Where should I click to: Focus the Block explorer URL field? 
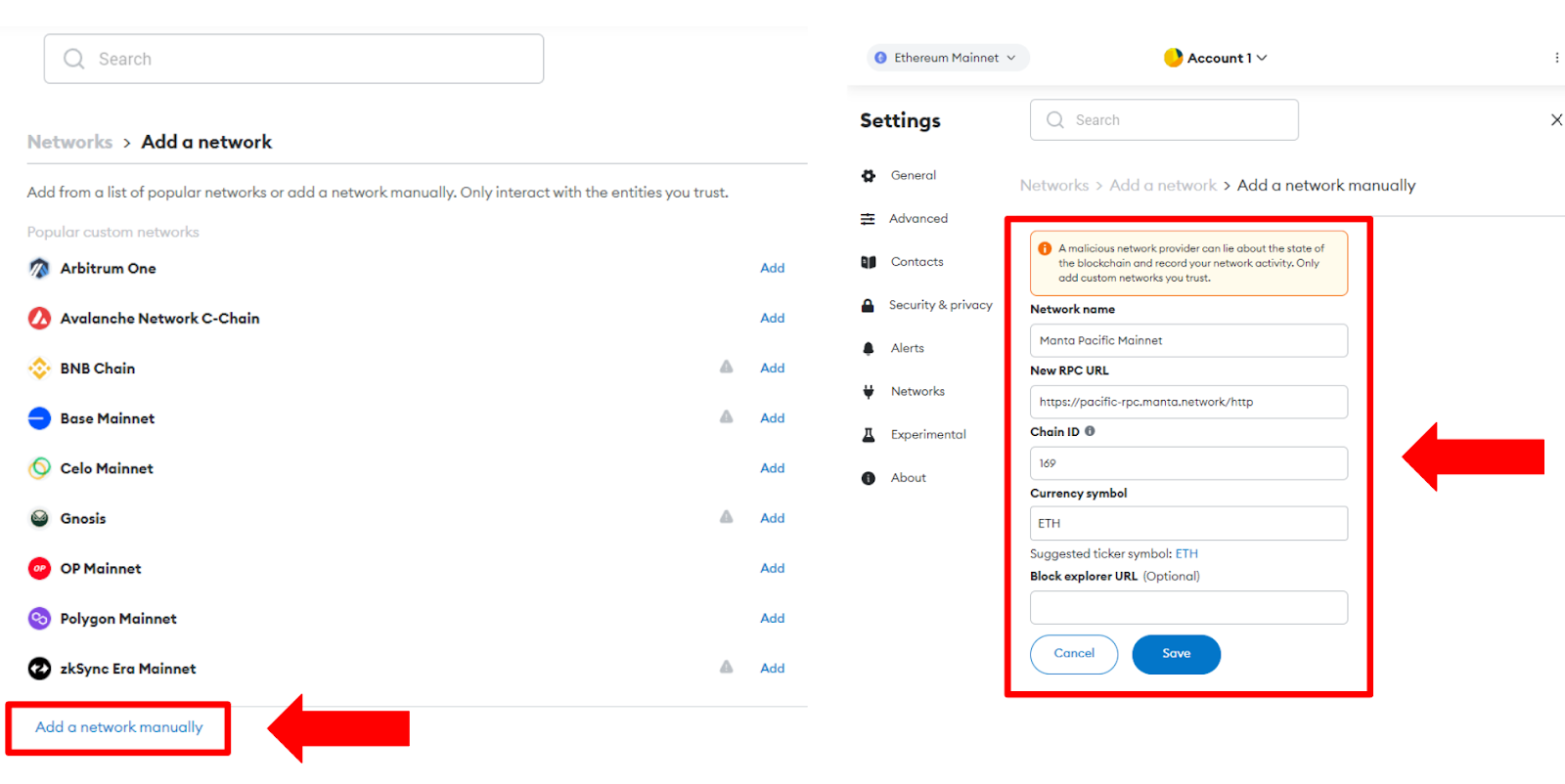tap(1188, 607)
